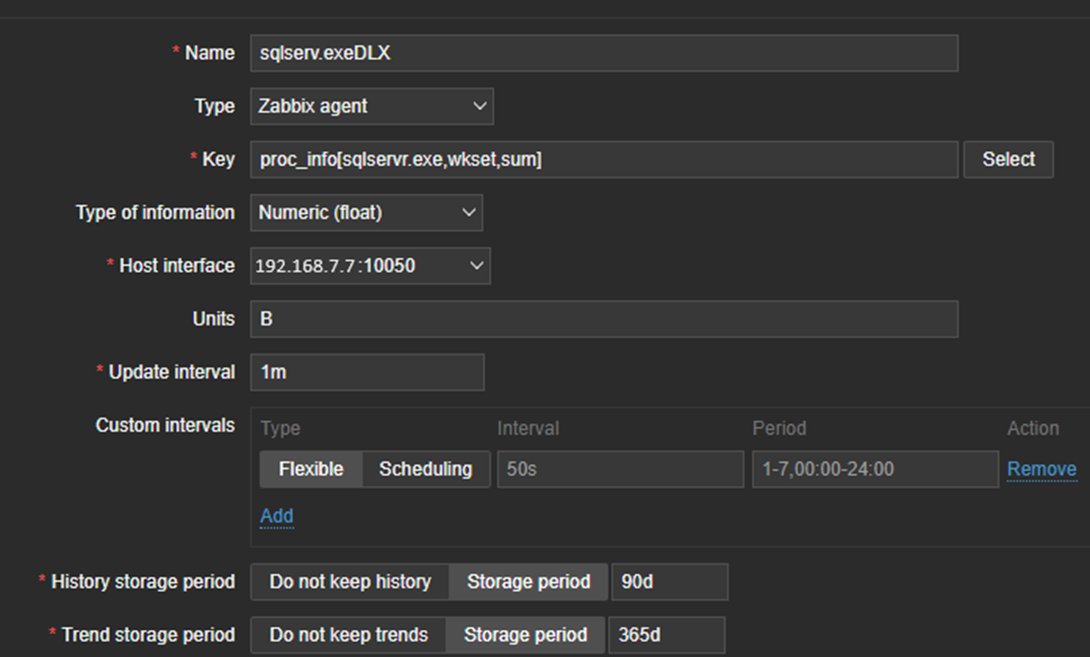The image size is (1090, 657).
Task: Click the Custom intervals label
Action: point(165,425)
